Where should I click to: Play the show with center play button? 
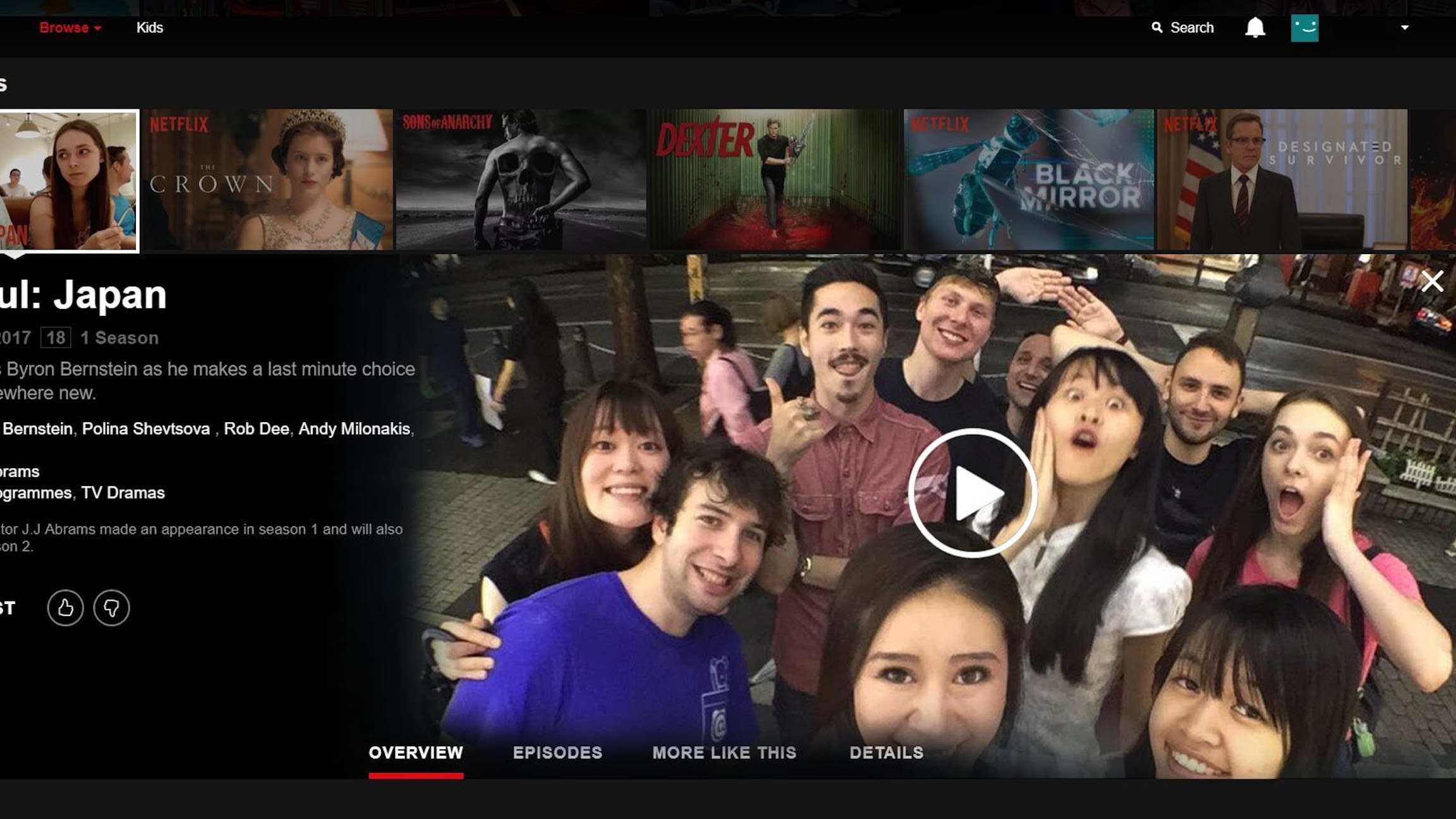973,493
